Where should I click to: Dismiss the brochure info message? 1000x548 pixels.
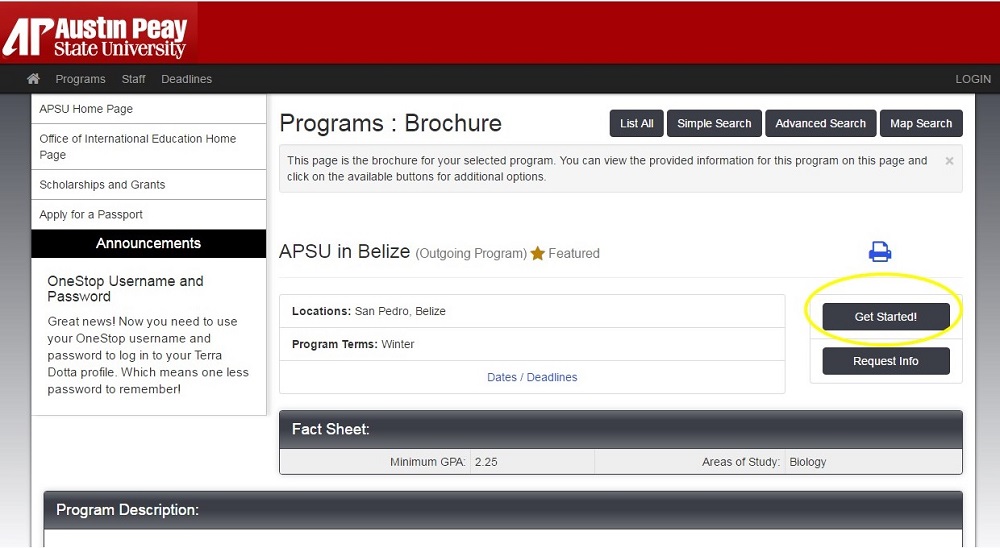pos(949,161)
